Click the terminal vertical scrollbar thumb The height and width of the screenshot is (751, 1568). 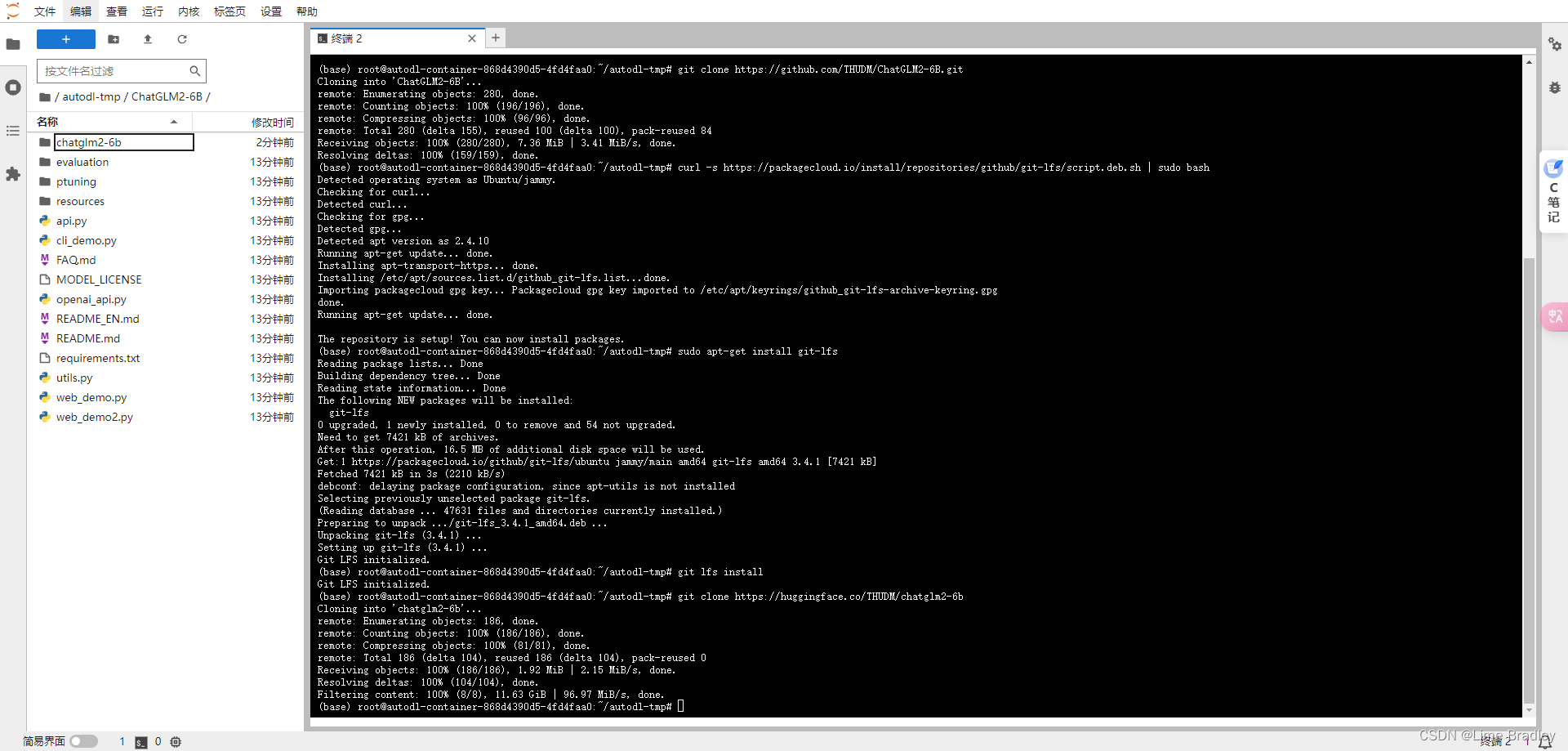(1529, 481)
